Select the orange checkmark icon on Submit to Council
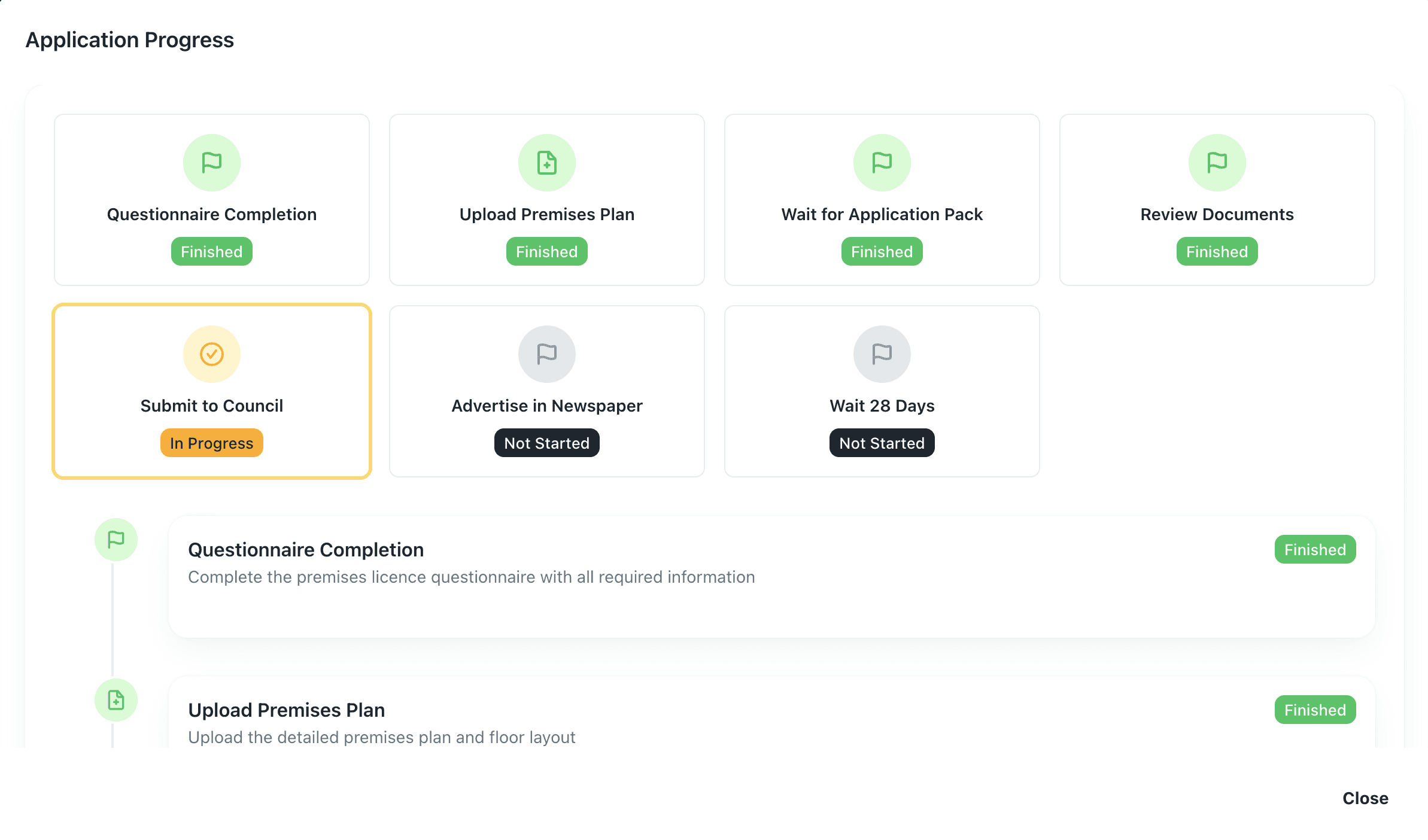 211,354
